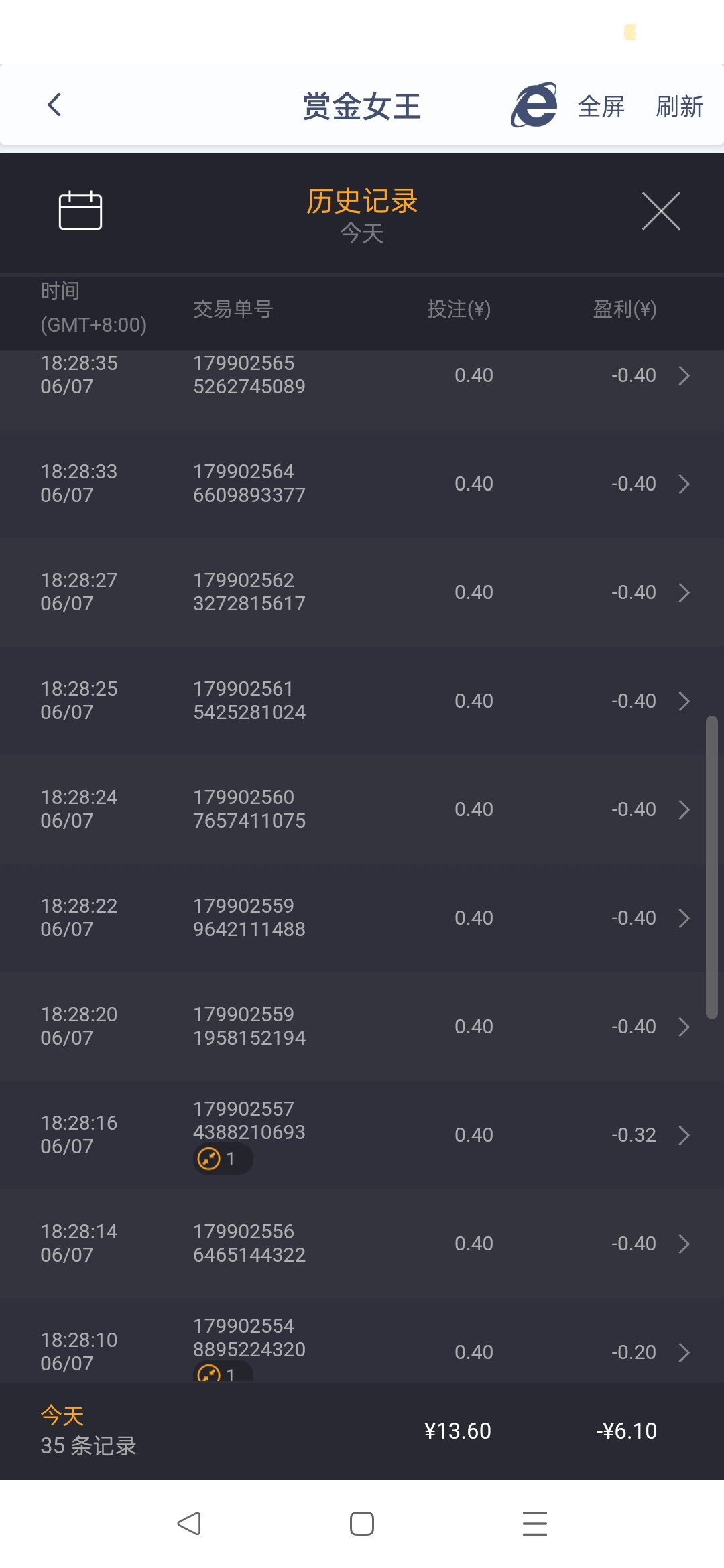Image resolution: width=724 pixels, height=1568 pixels.
Task: Open the calendar date picker icon
Action: [80, 210]
